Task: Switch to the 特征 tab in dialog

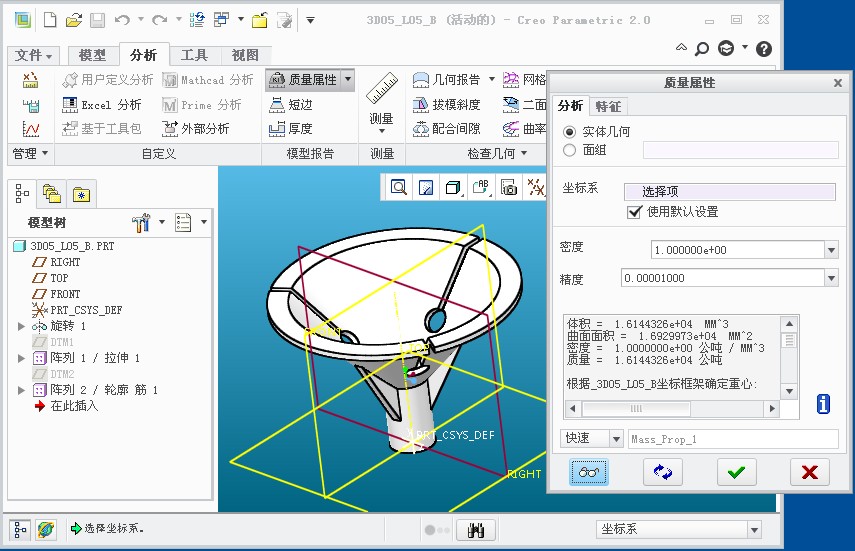Action: (x=607, y=106)
